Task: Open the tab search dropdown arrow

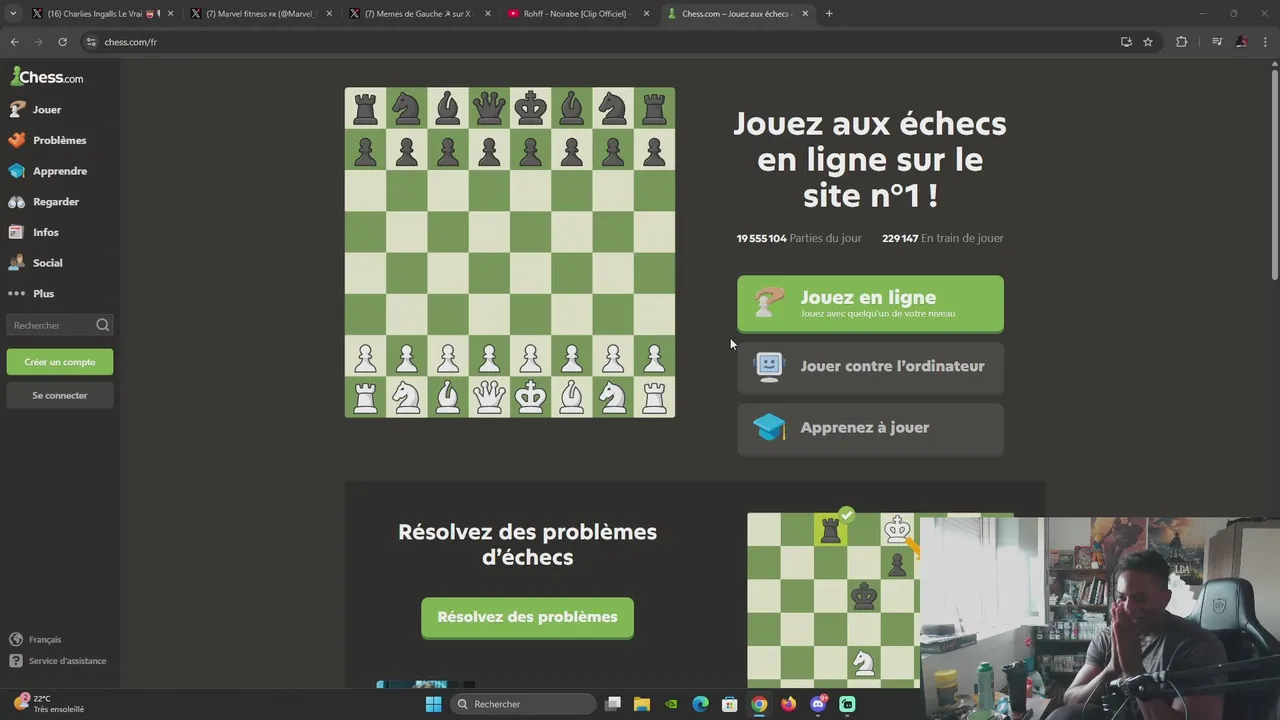Action: [12, 14]
